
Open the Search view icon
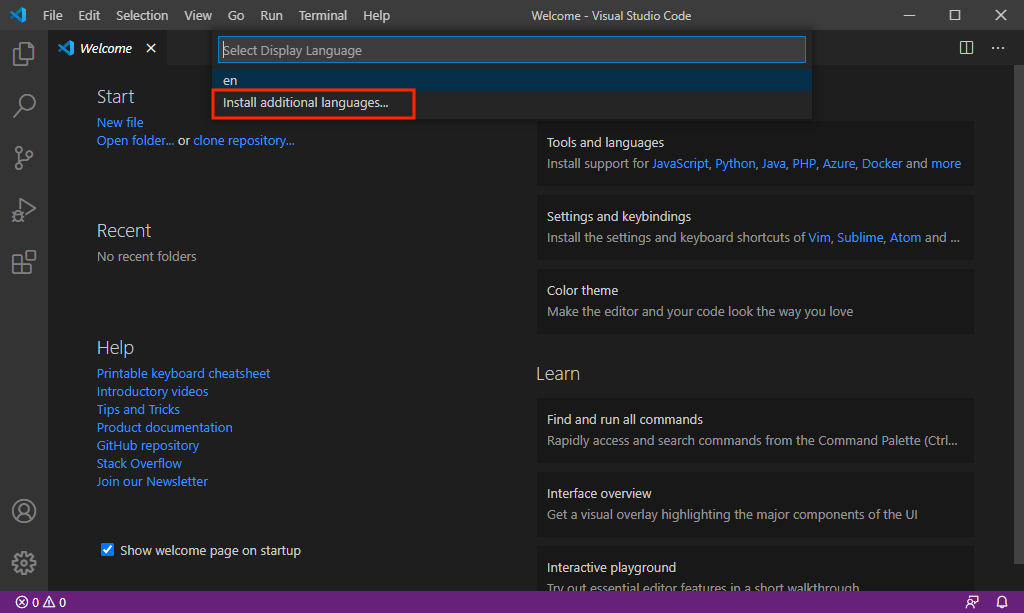24,106
